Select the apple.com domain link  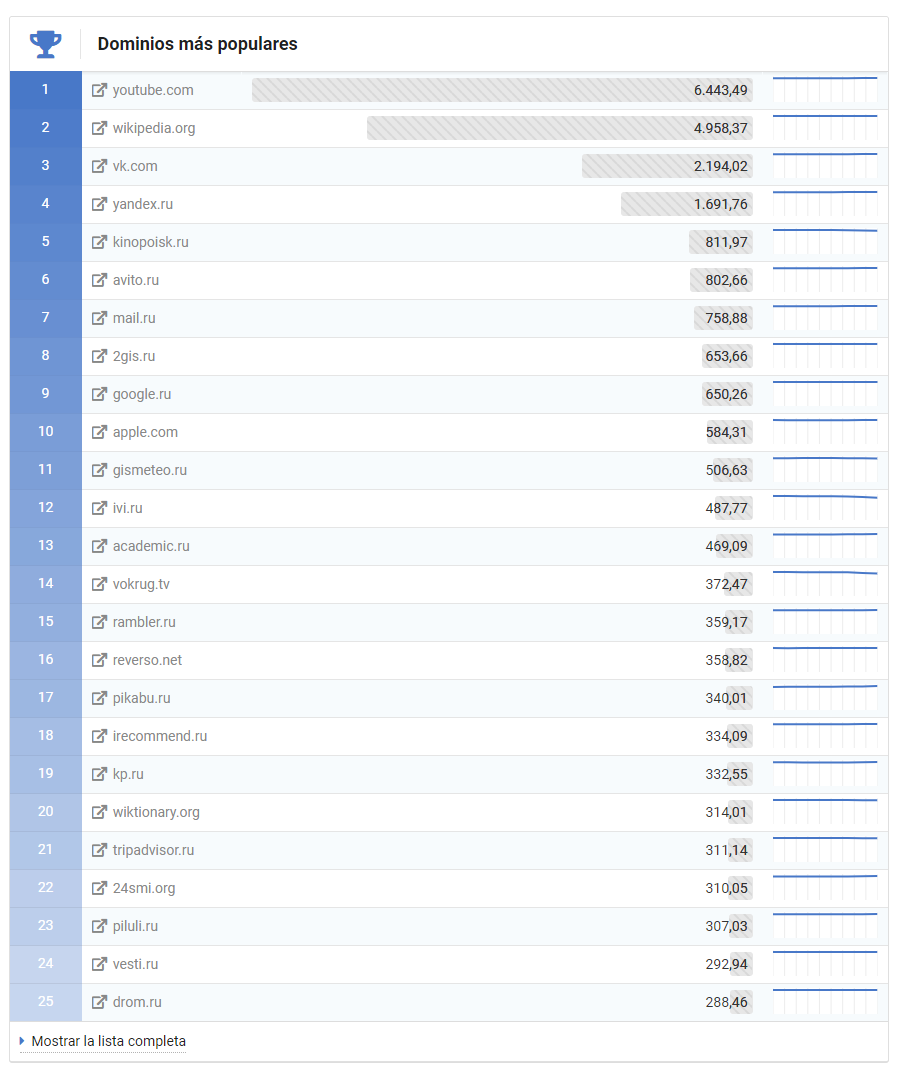click(145, 432)
